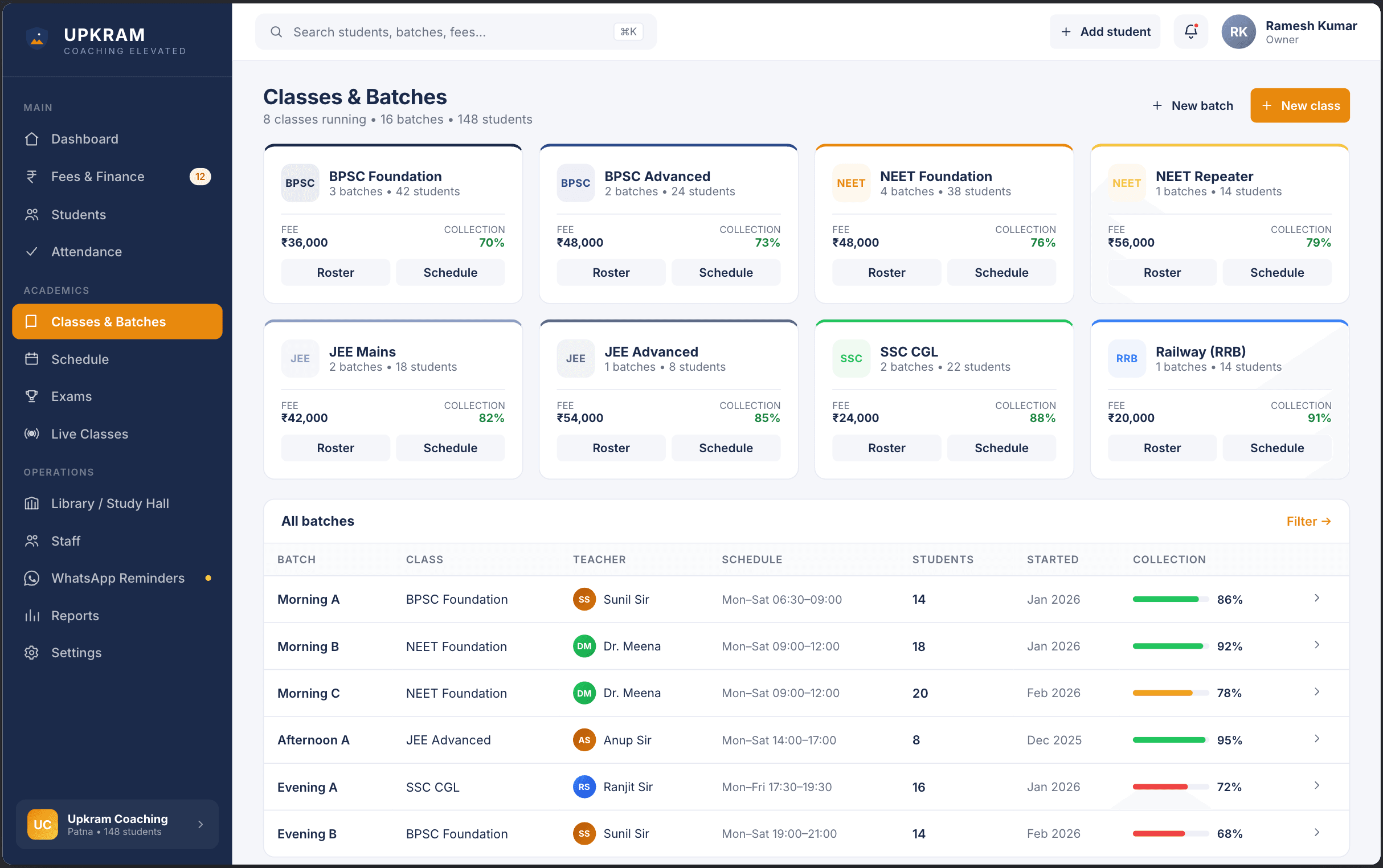Screen dimensions: 1383x868
Task: Click the New class button
Action: [x=1300, y=105]
